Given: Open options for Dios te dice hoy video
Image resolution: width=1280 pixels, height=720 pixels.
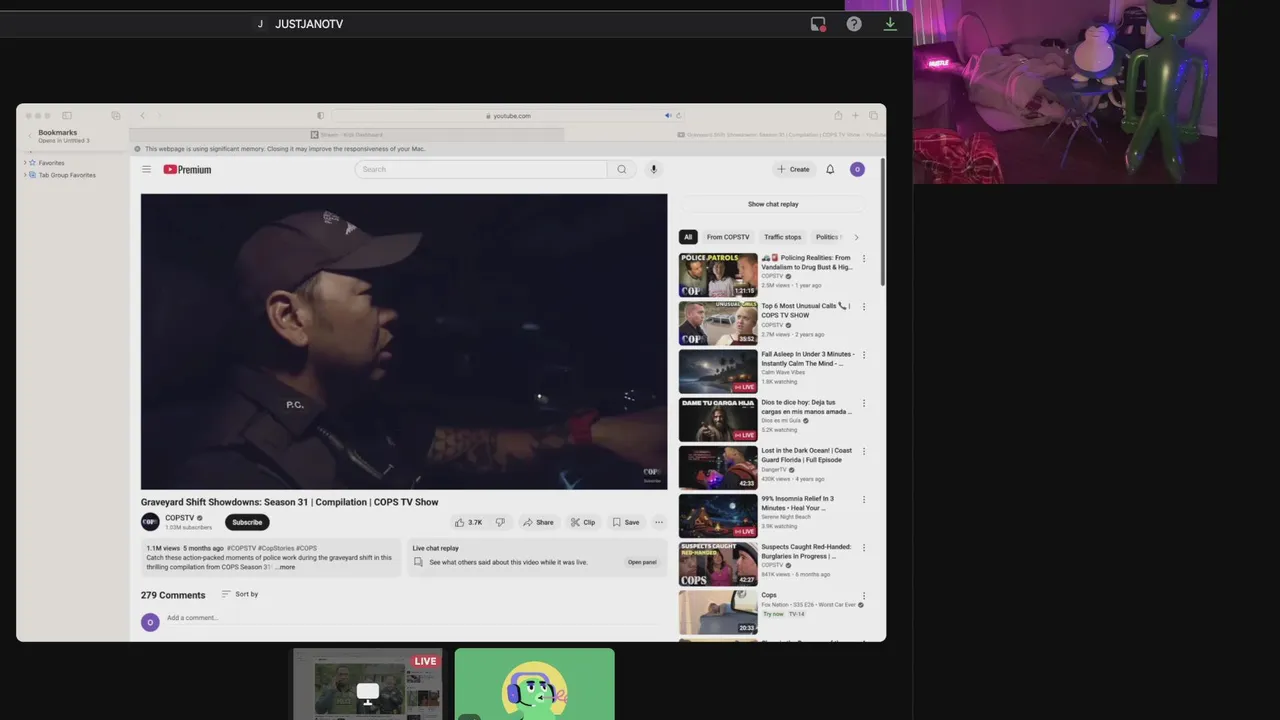Looking at the screenshot, I should point(864,402).
